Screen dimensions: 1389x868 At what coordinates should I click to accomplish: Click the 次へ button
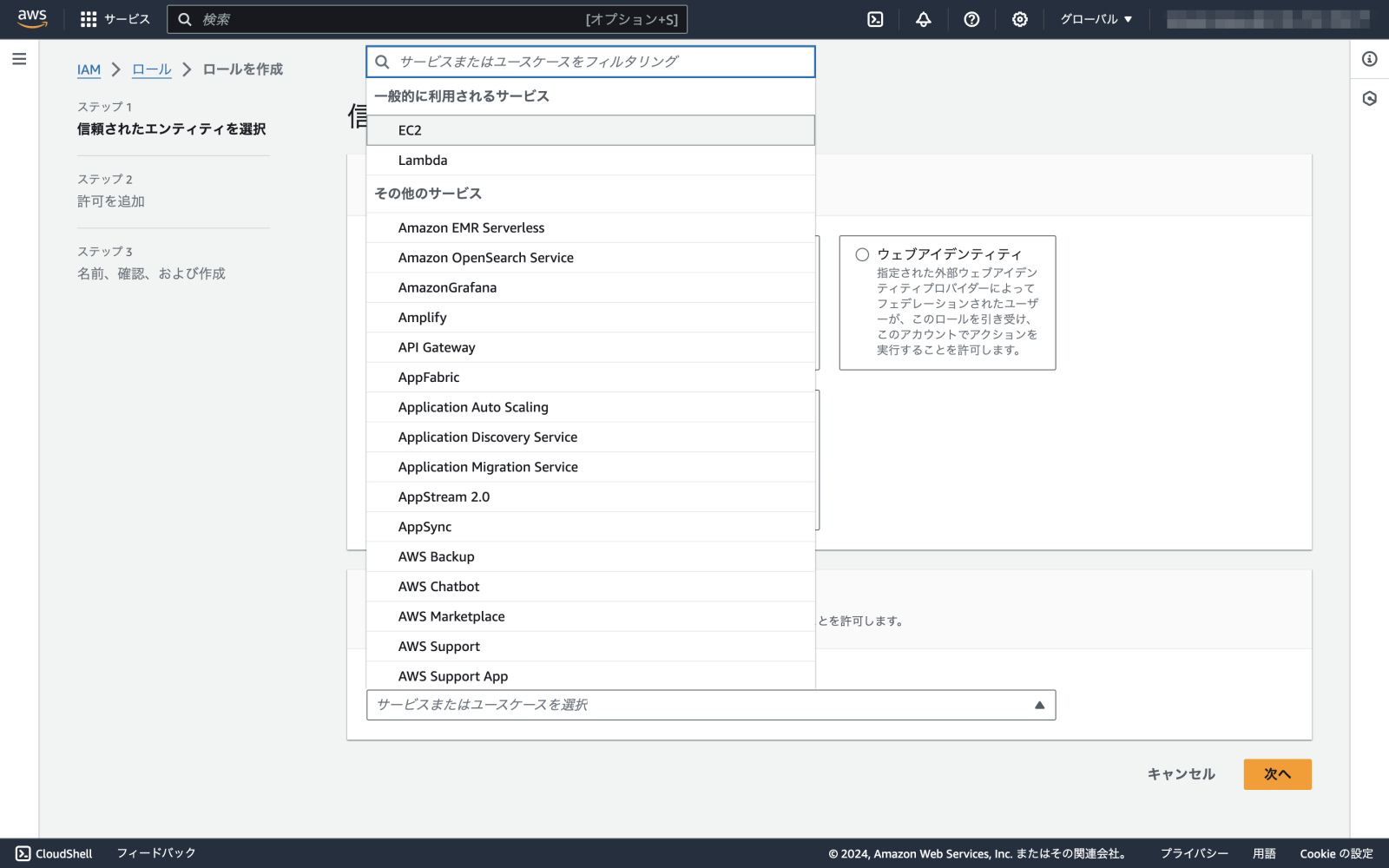tap(1278, 773)
